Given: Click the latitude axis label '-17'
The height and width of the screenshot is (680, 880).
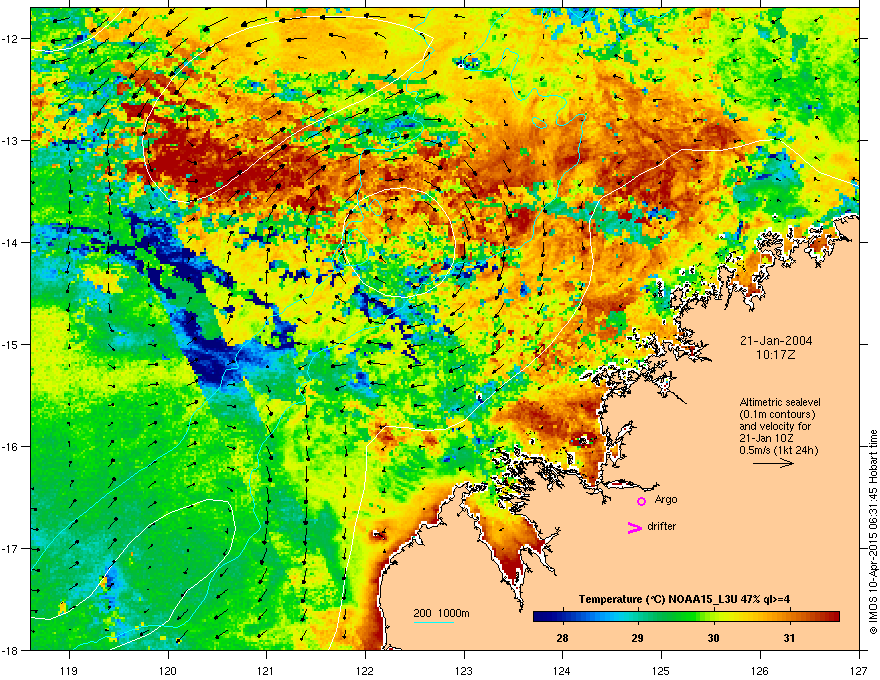Looking at the screenshot, I should [12, 548].
